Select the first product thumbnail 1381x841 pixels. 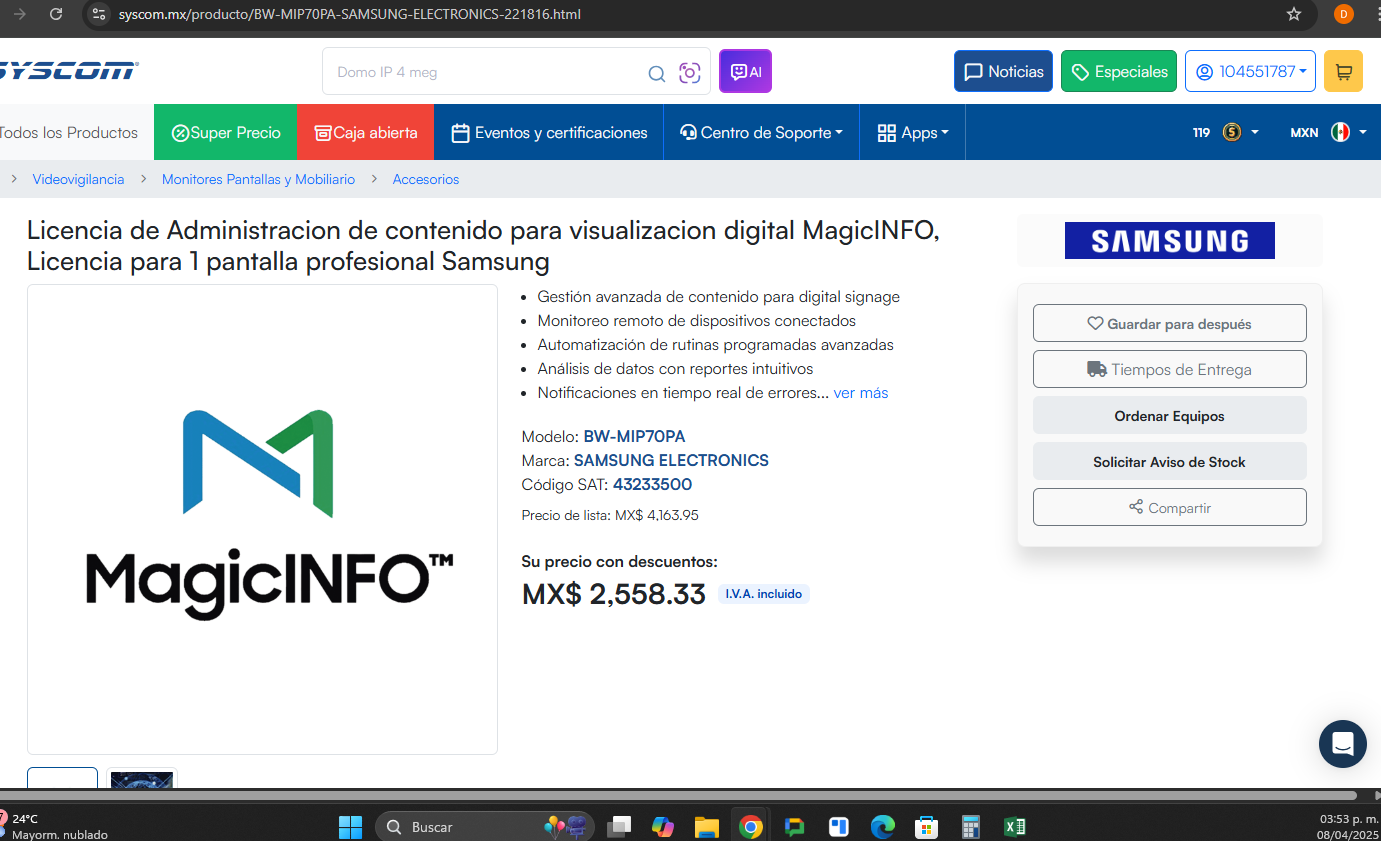click(62, 779)
